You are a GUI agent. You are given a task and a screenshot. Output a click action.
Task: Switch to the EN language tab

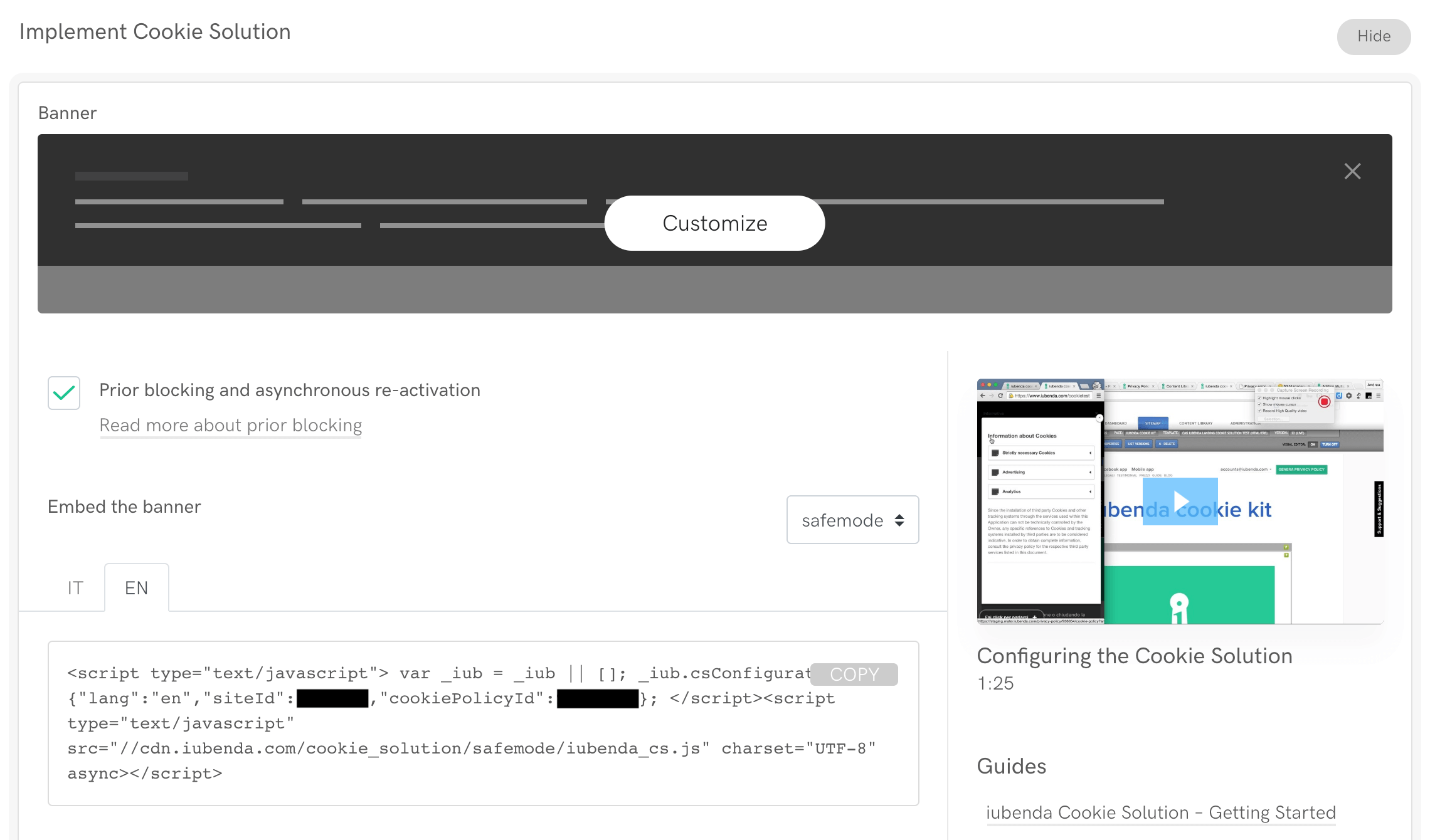point(137,587)
